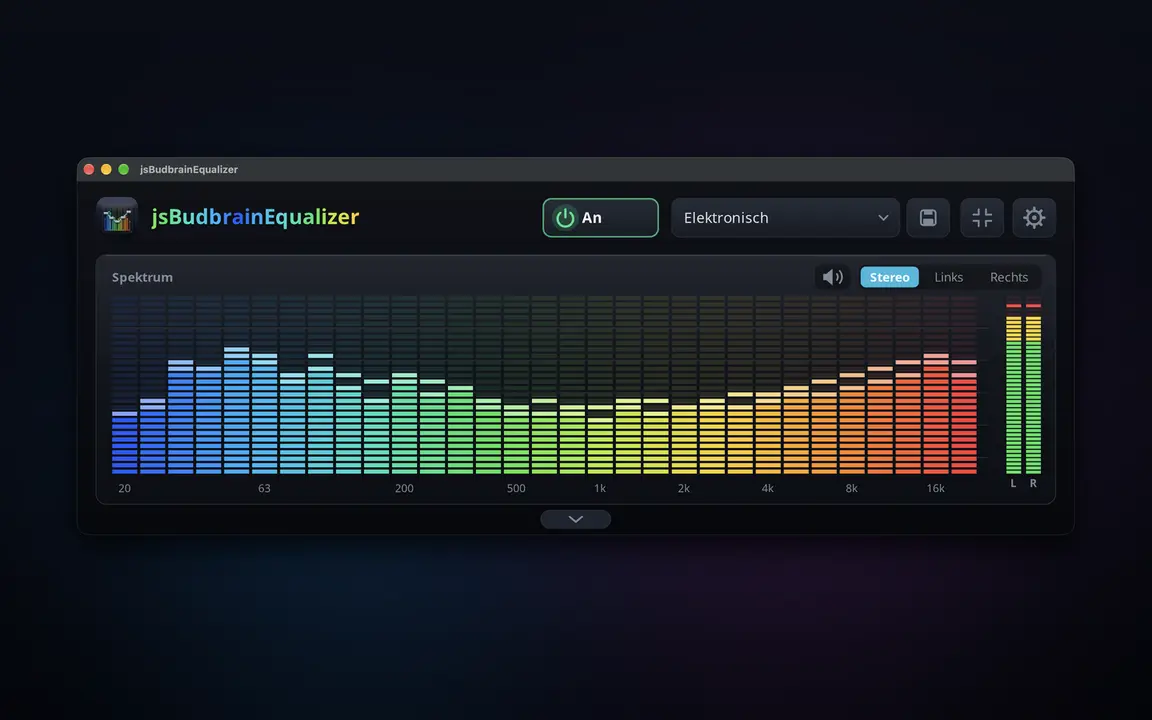The width and height of the screenshot is (1152, 720).
Task: Turn off the equalizer with the An power toggle
Action: click(x=600, y=217)
